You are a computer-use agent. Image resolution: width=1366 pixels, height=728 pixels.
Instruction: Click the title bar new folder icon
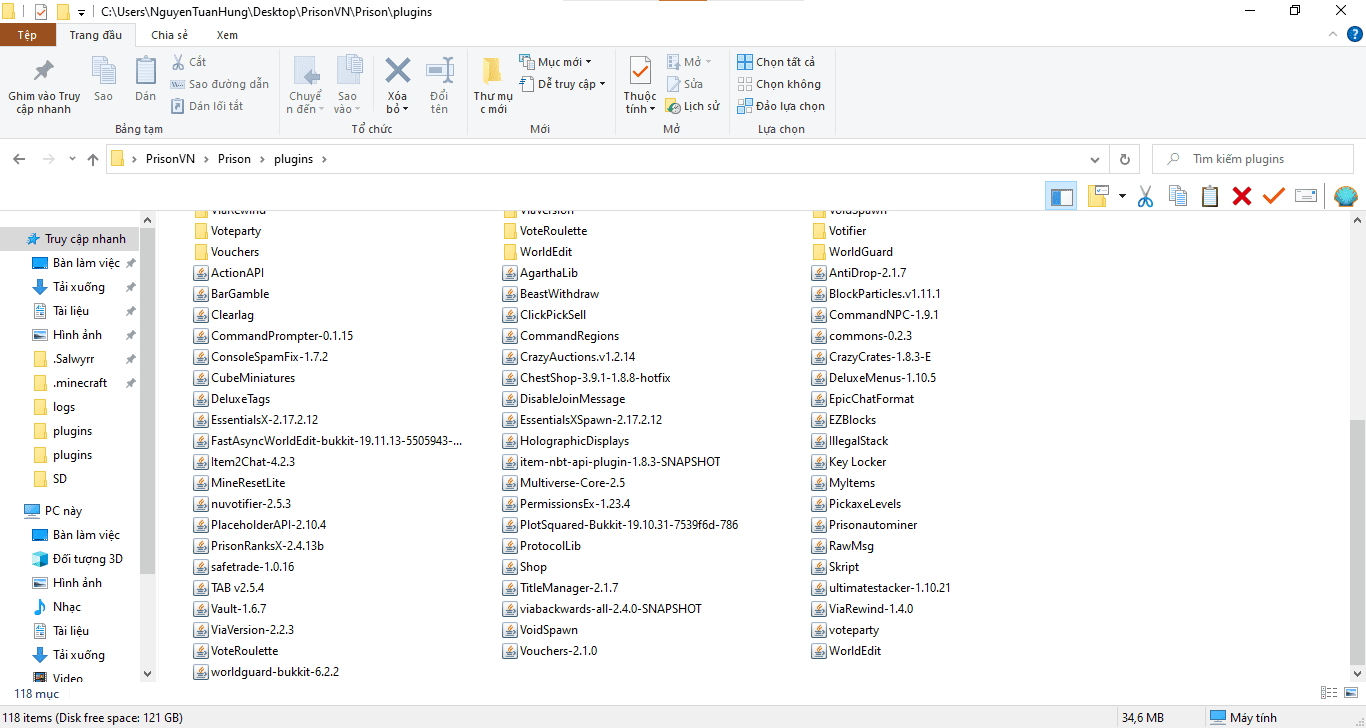coord(62,12)
